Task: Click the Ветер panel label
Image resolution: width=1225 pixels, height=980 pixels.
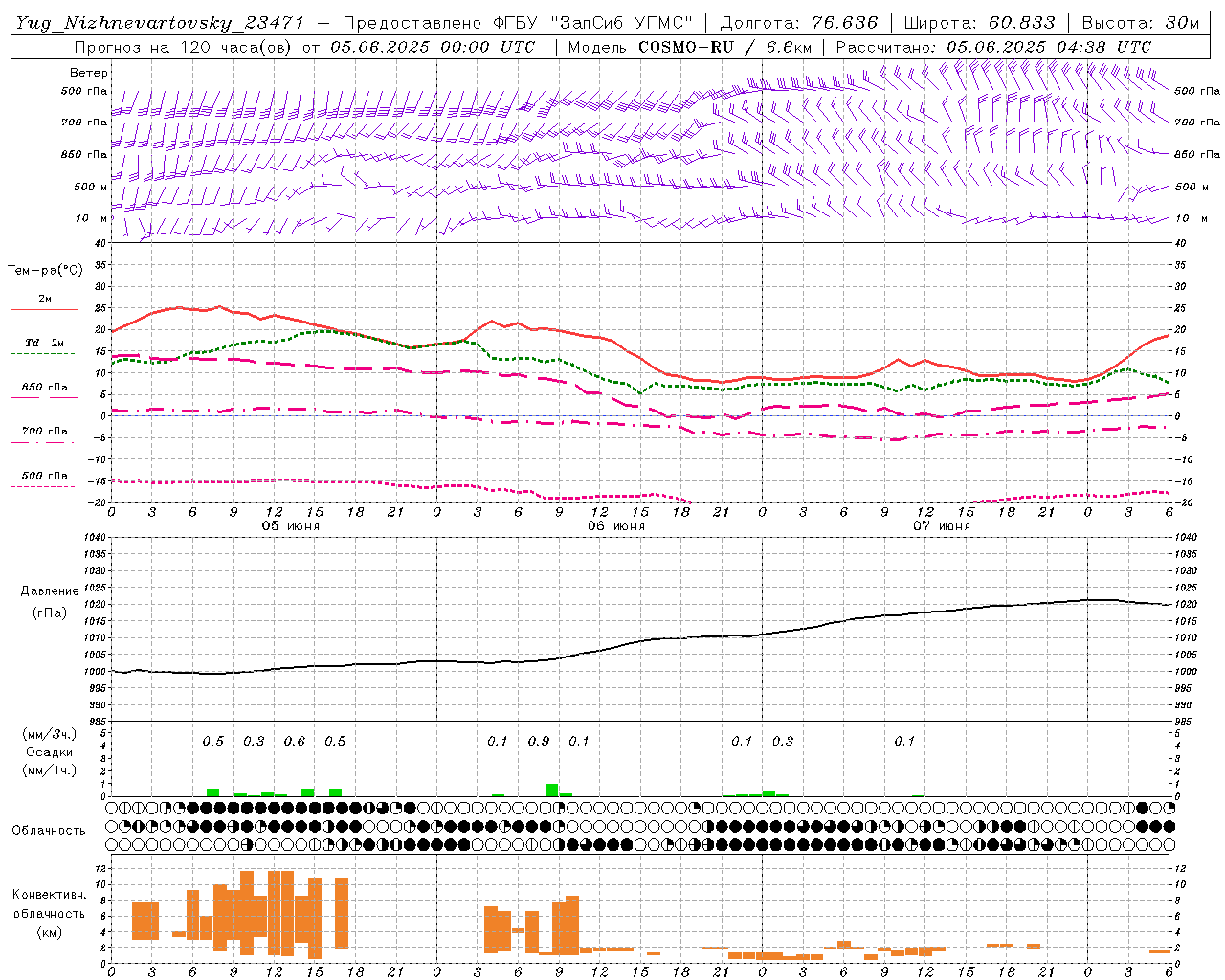Action: [89, 73]
